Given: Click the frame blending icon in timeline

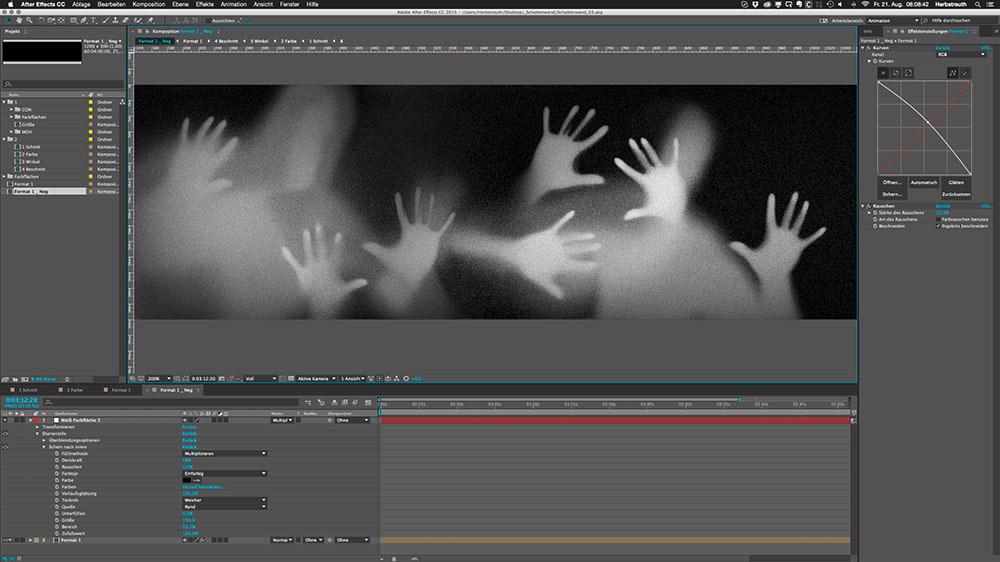Looking at the screenshot, I should (344, 403).
